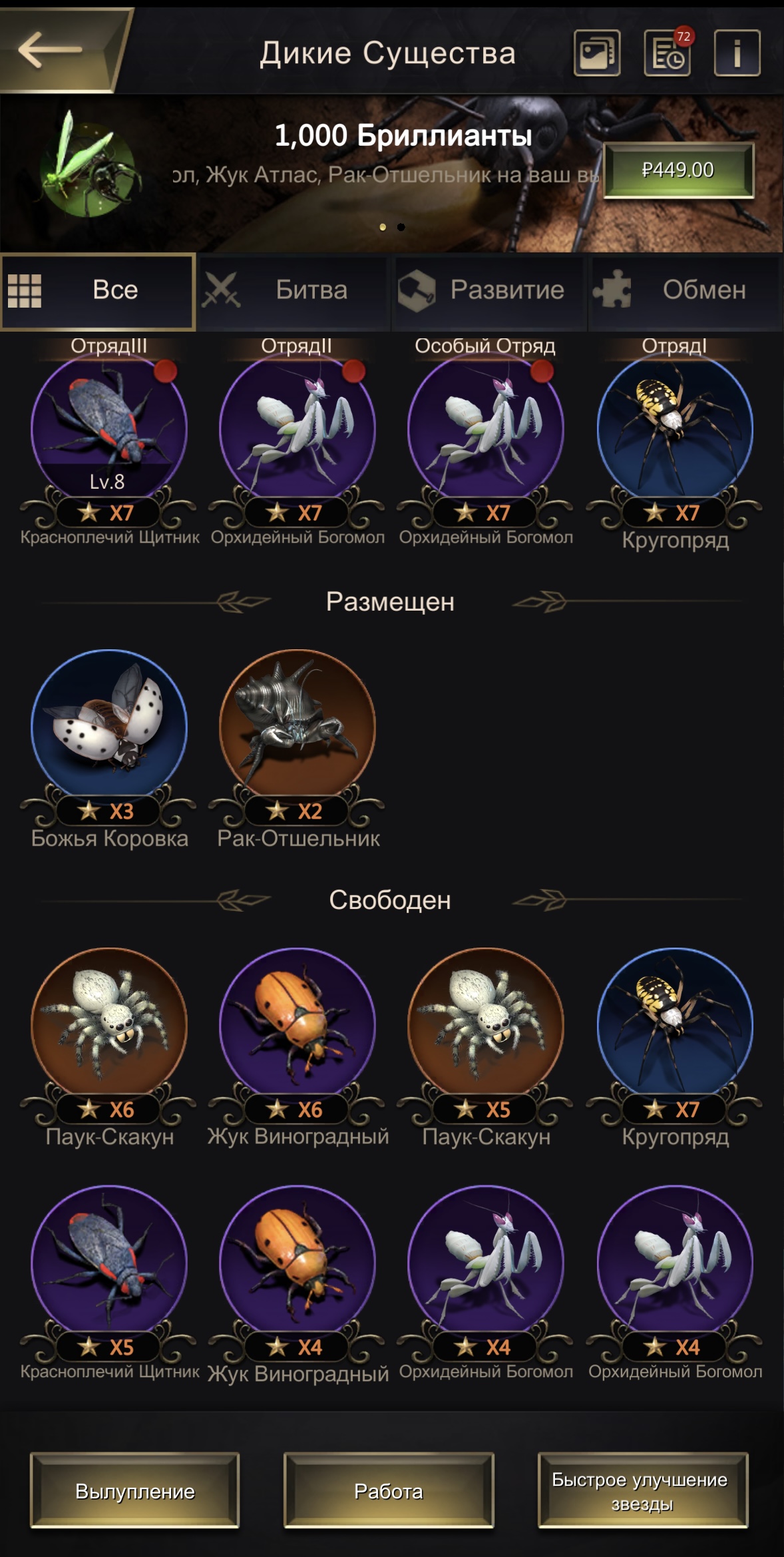Open the info icon

point(737,53)
